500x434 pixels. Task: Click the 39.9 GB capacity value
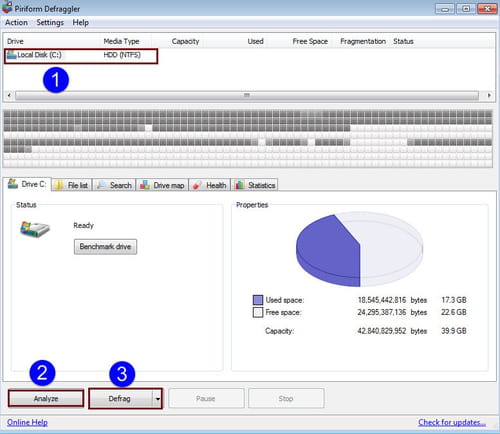pos(454,331)
